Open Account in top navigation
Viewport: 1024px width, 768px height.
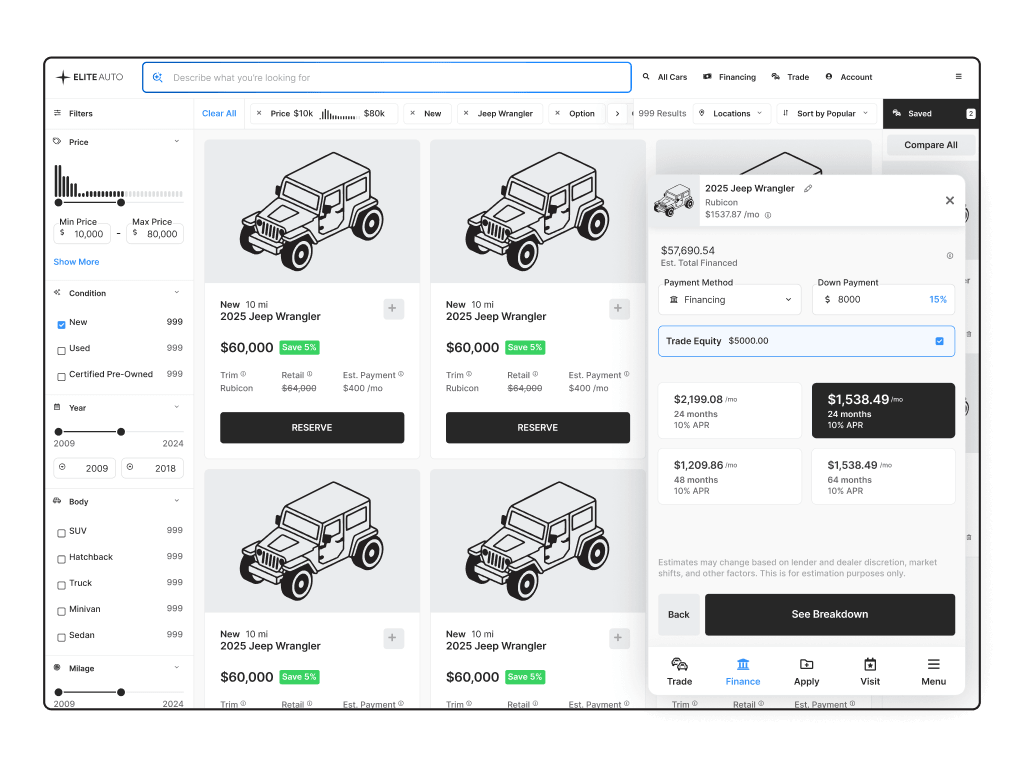pyautogui.click(x=848, y=77)
